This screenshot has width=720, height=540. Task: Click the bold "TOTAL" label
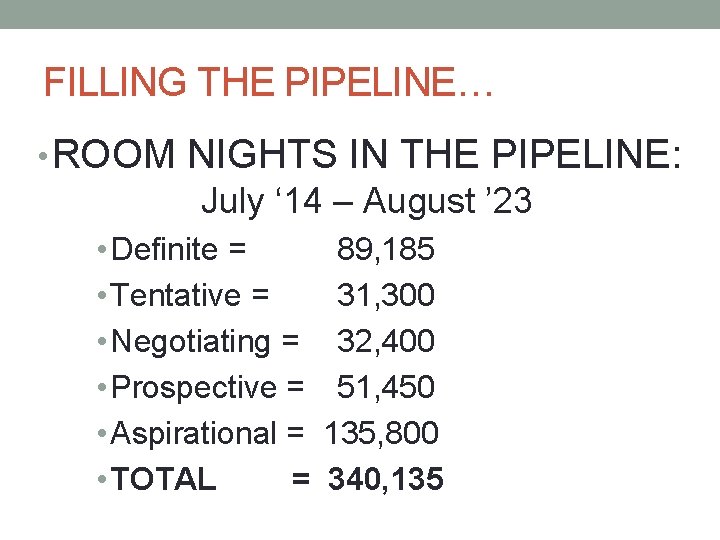[164, 479]
